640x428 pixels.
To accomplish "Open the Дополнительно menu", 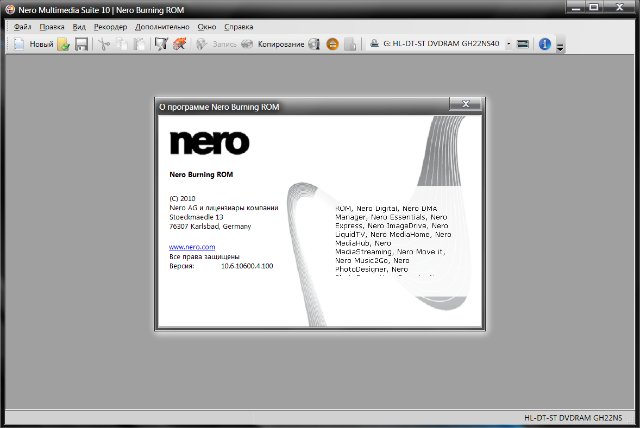I will pos(162,27).
